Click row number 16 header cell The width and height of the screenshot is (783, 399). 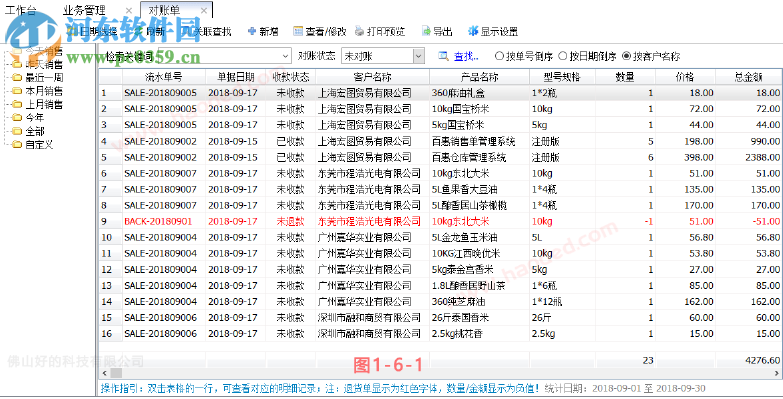(x=110, y=334)
